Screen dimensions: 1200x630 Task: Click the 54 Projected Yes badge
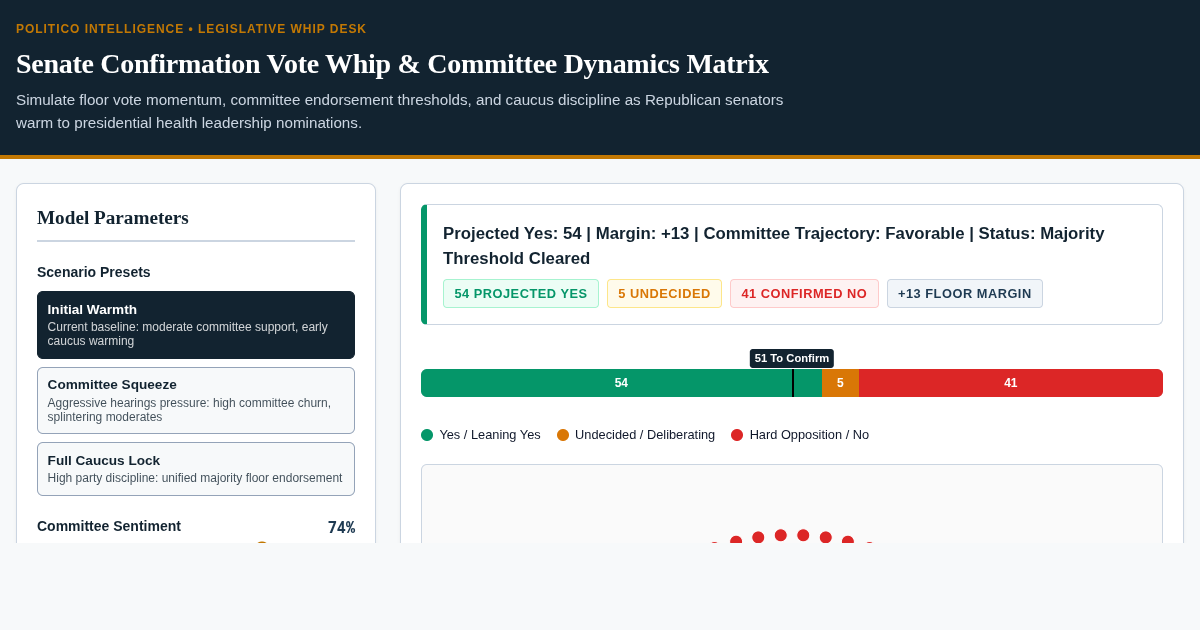point(521,293)
